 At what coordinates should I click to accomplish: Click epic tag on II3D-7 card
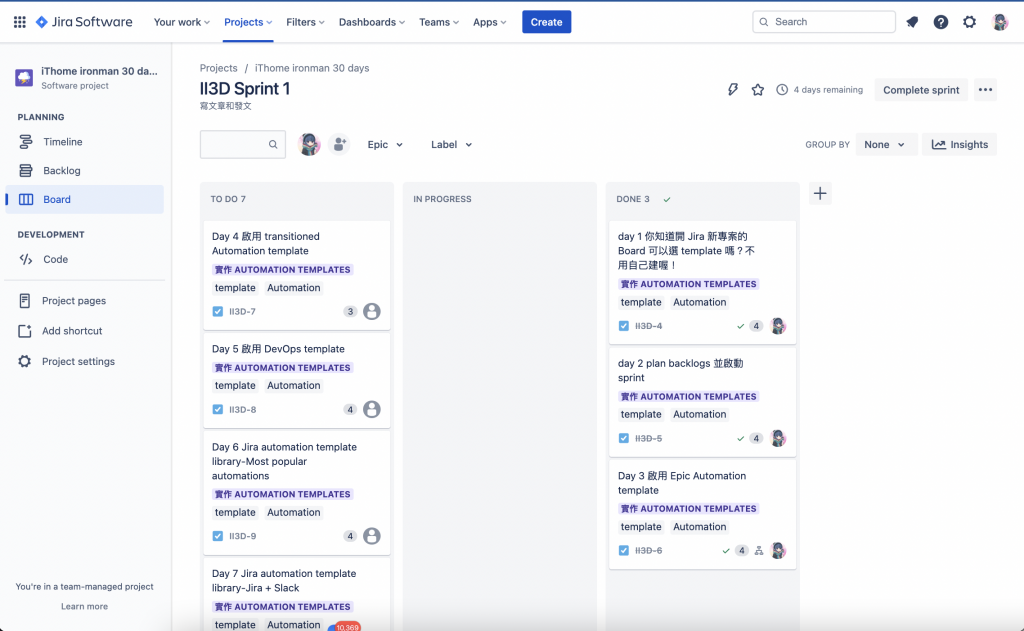coord(282,270)
